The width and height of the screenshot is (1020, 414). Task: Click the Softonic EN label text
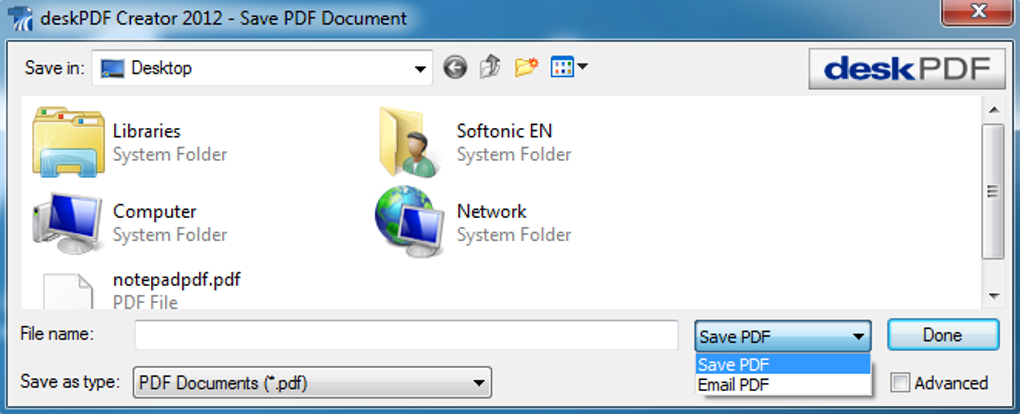pyautogui.click(x=504, y=131)
